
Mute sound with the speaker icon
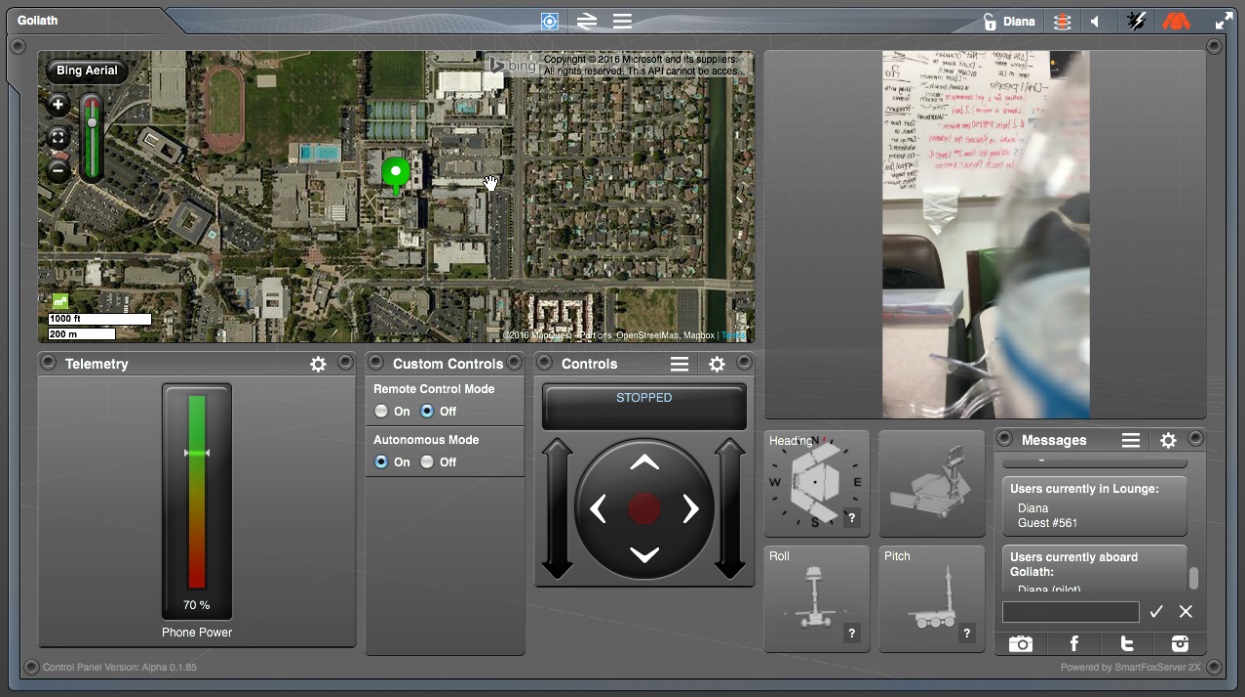[1095, 21]
